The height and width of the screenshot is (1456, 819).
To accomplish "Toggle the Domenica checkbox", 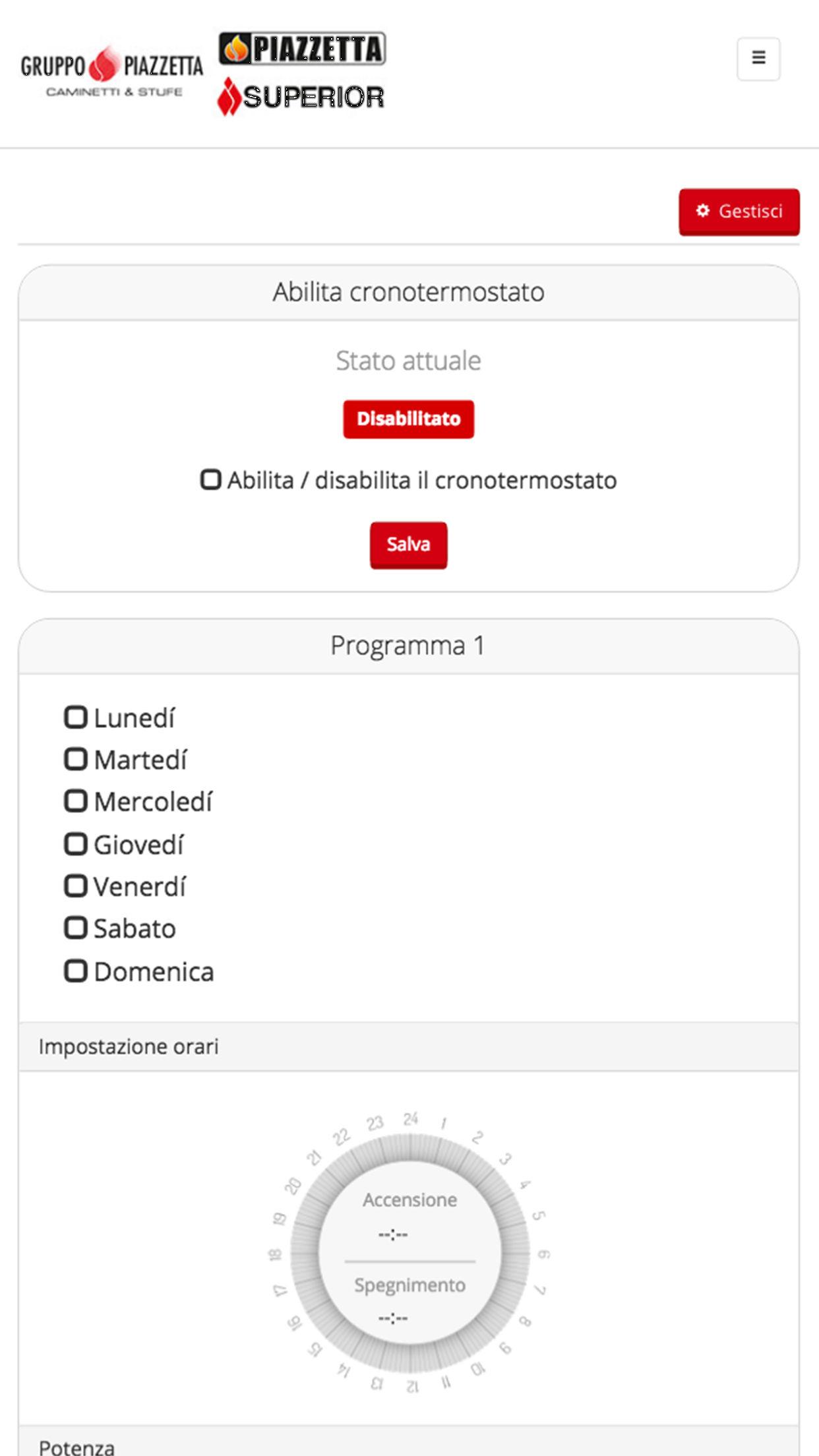I will point(76,971).
